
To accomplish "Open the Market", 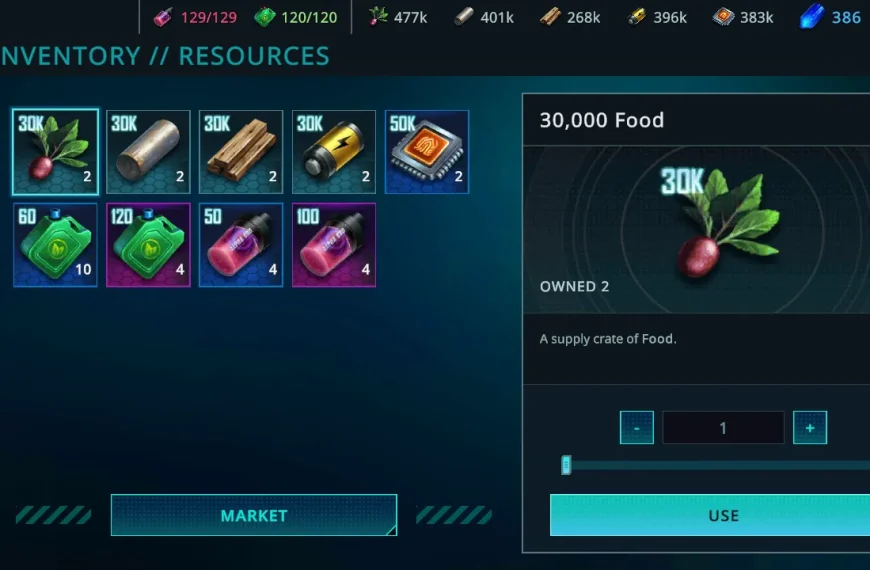I will click(x=254, y=515).
